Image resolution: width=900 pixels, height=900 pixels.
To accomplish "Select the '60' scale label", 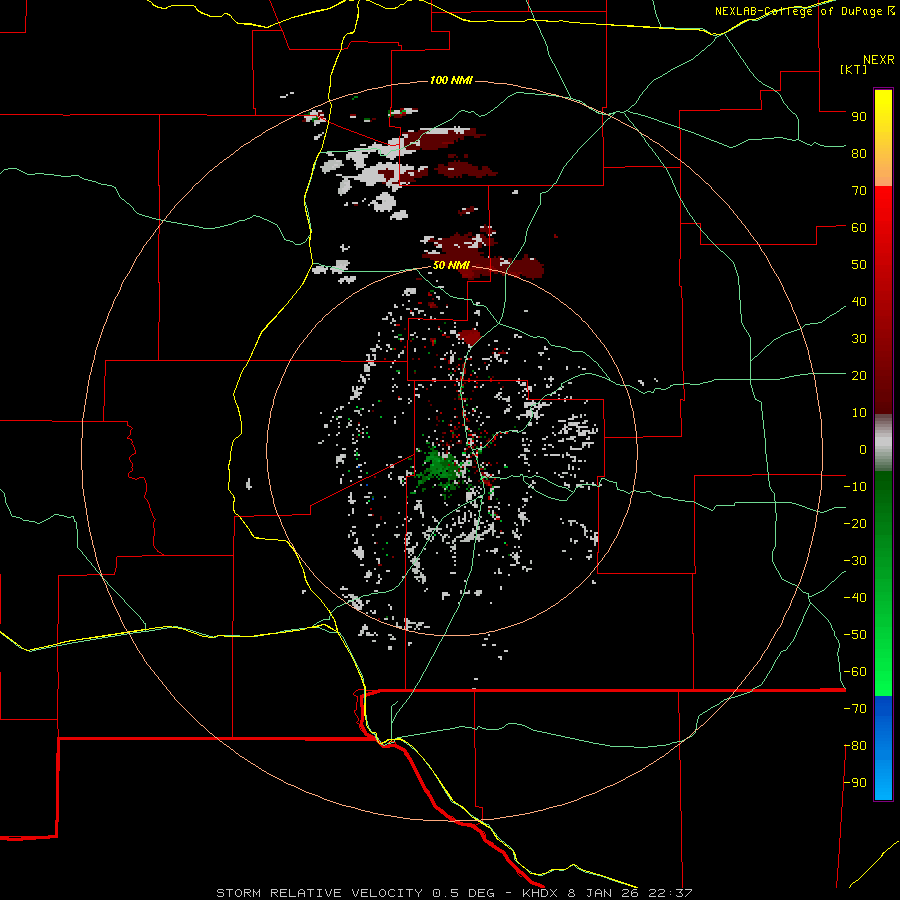I will 859,227.
